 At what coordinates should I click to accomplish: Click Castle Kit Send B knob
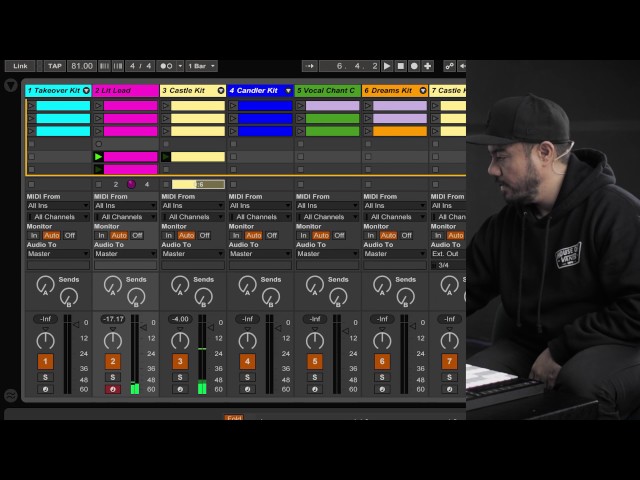[203, 297]
